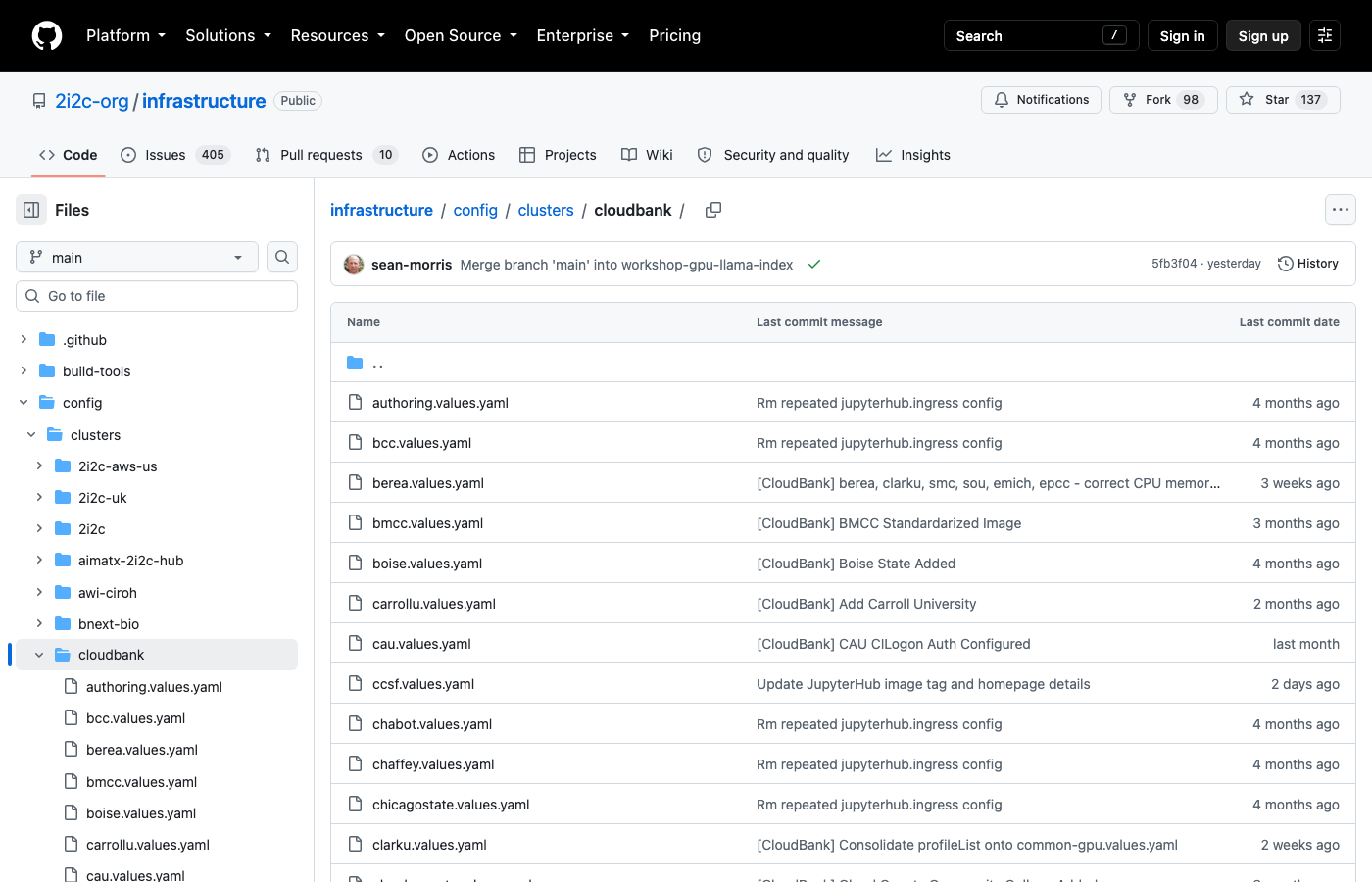Expand the aimatx-2i2c-hub folder chevron
The width and height of the screenshot is (1372, 882).
click(x=39, y=560)
